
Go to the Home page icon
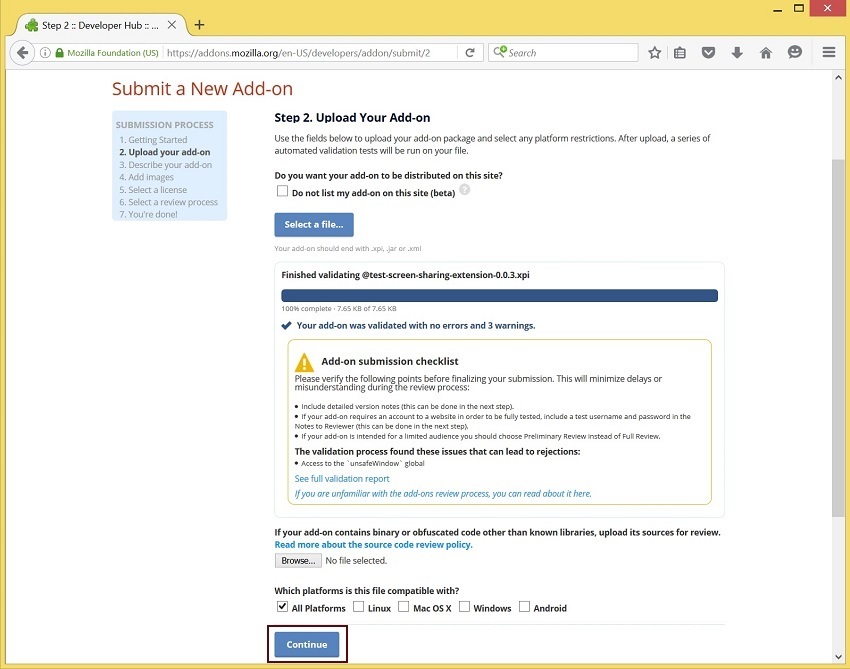(x=765, y=53)
